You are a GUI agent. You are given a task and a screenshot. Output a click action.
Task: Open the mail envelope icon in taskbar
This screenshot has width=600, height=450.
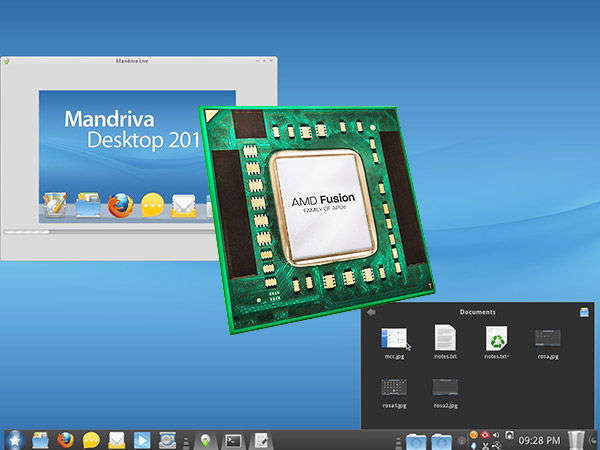click(117, 439)
